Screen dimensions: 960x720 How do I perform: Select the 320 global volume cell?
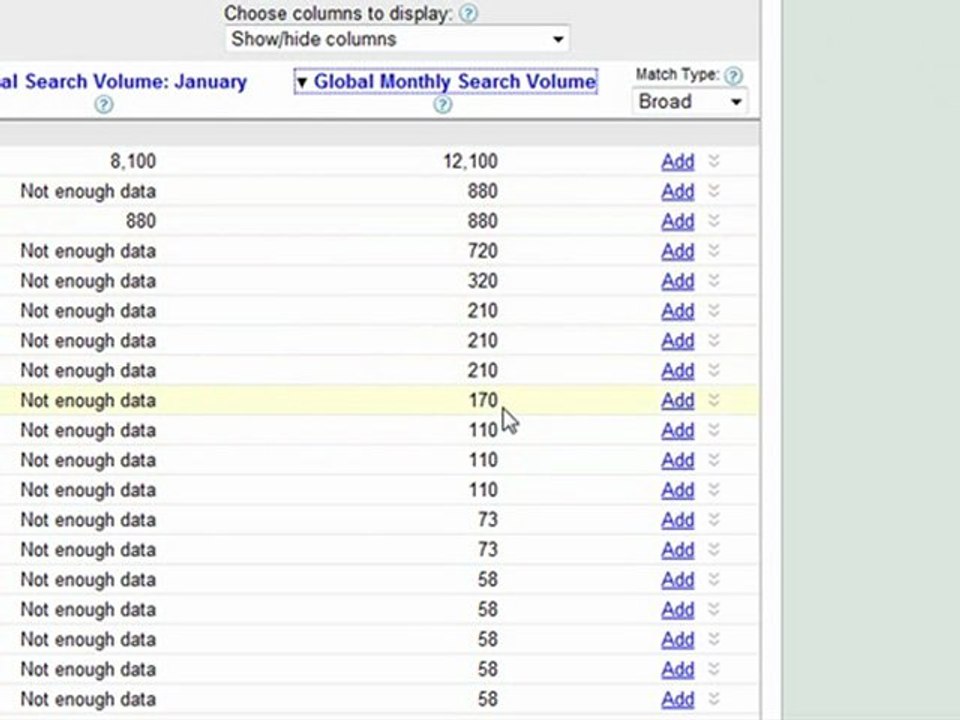pos(482,281)
